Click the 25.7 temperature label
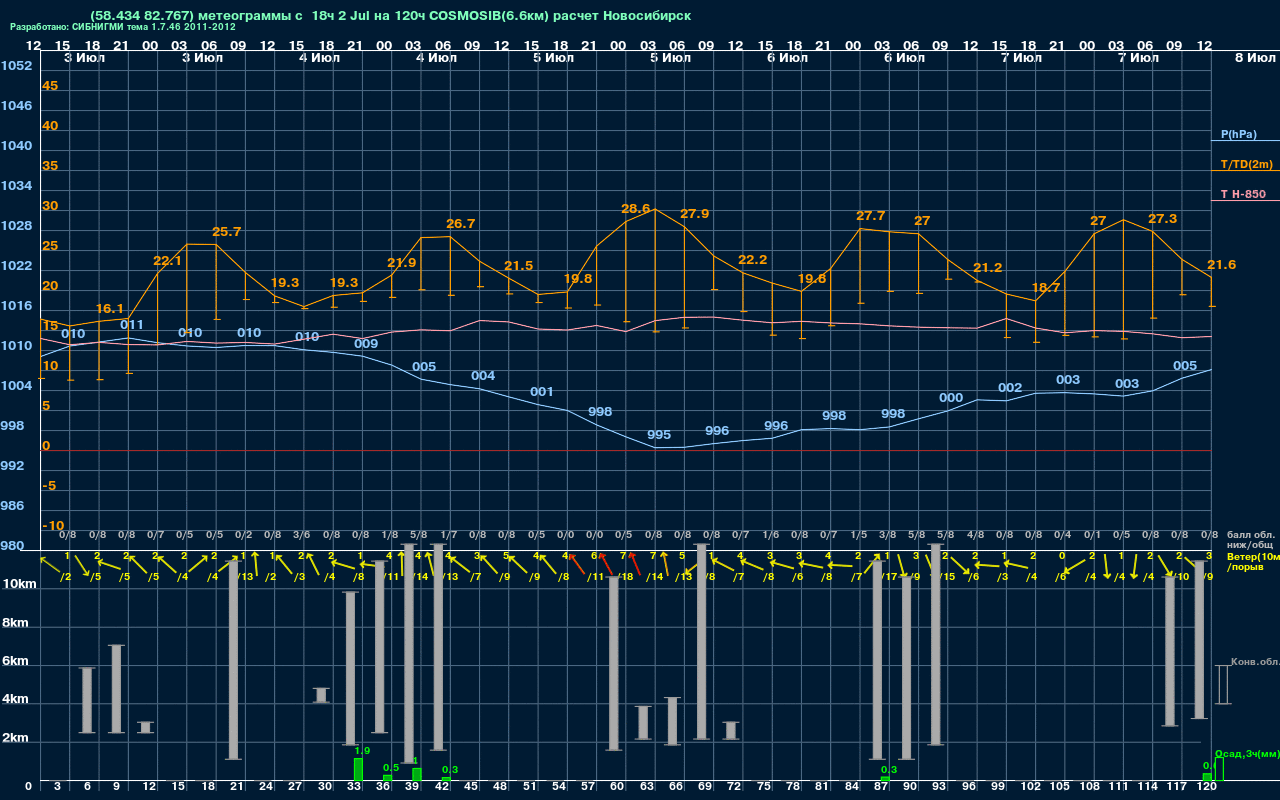 coord(227,232)
